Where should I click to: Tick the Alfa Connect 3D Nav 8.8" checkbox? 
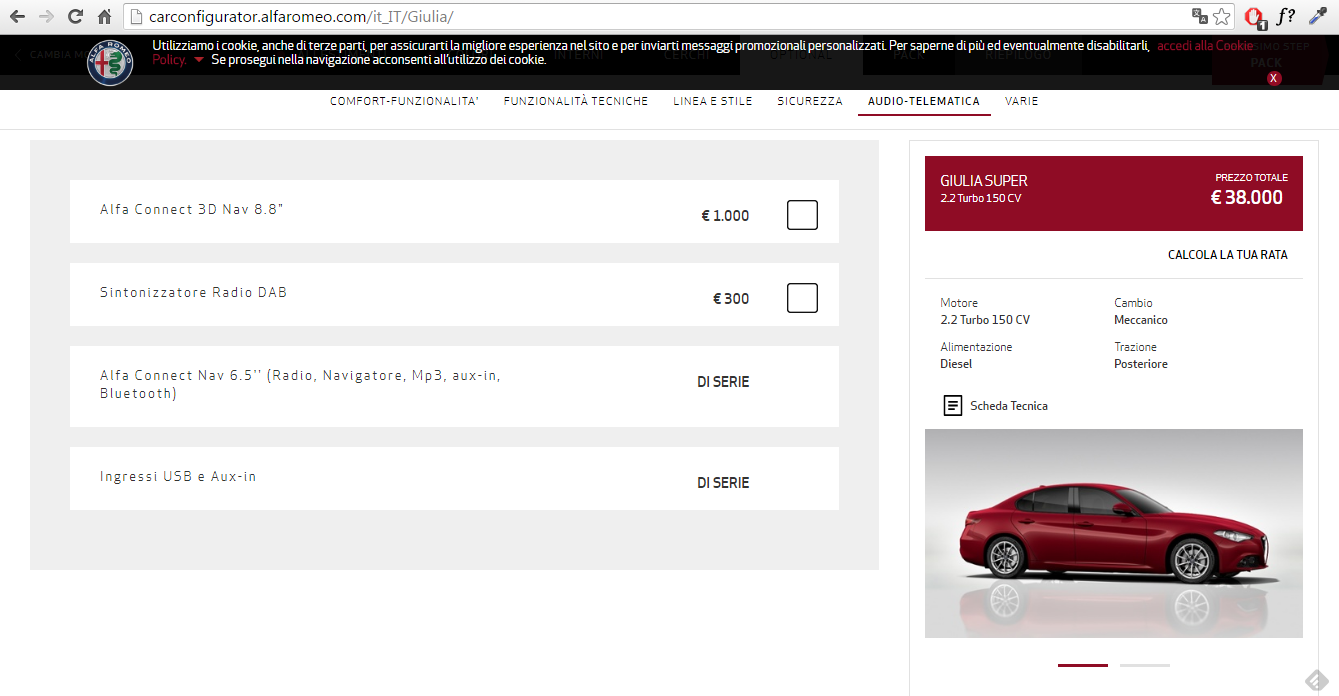click(x=802, y=215)
